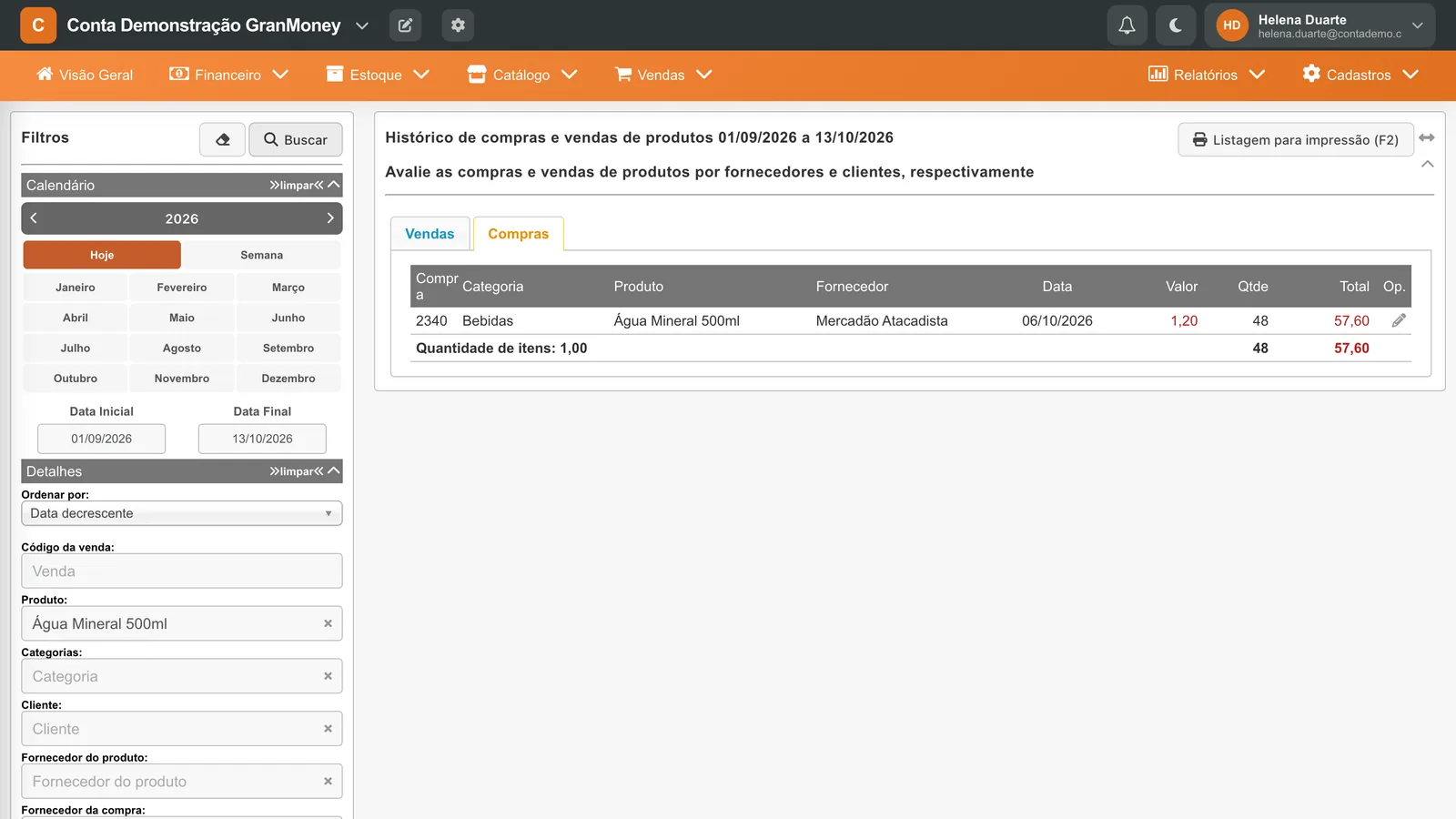Image resolution: width=1456 pixels, height=819 pixels.
Task: Toggle dark mode moon icon
Action: pos(1176,25)
